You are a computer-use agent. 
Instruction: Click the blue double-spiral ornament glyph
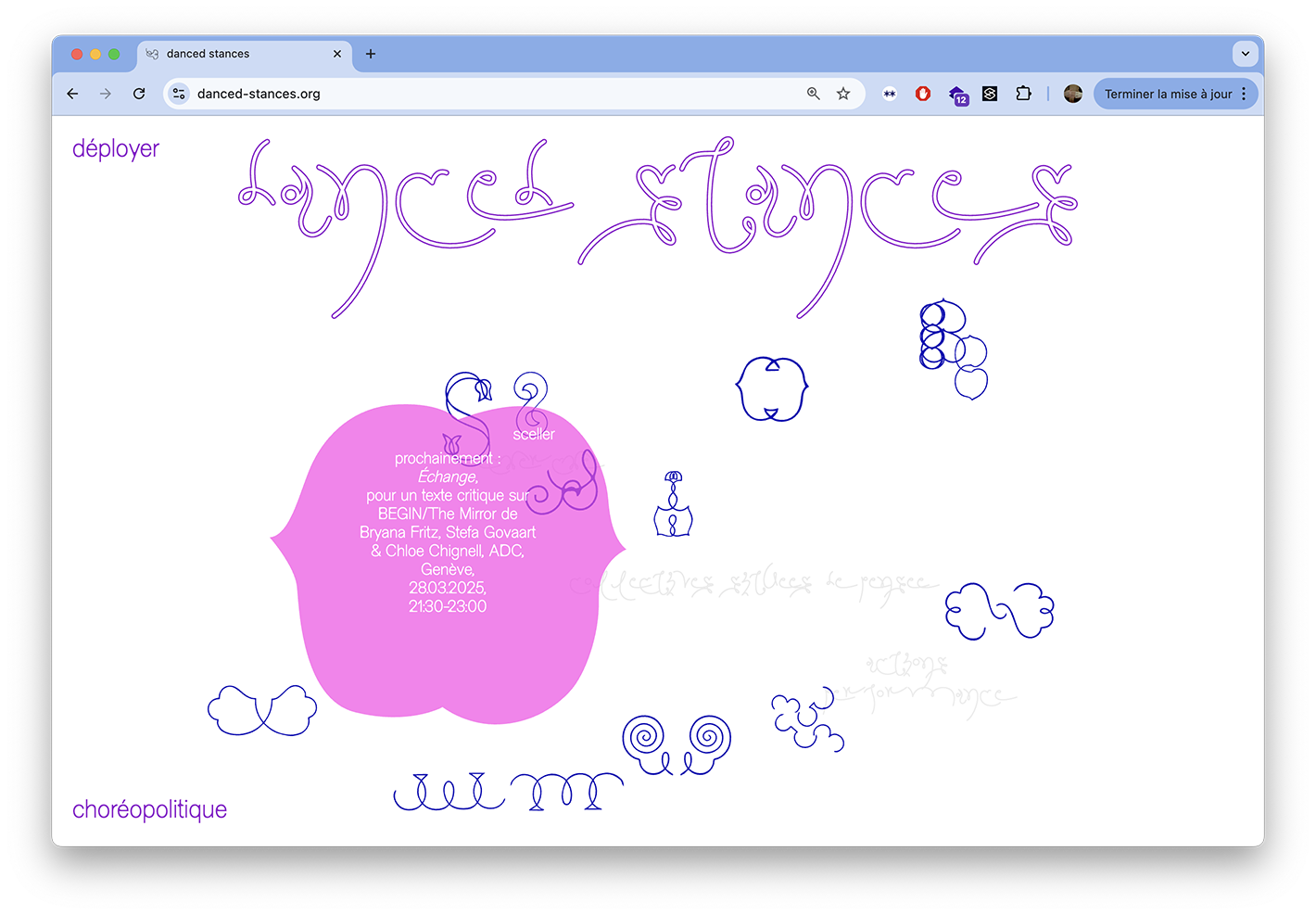pyautogui.click(x=677, y=744)
